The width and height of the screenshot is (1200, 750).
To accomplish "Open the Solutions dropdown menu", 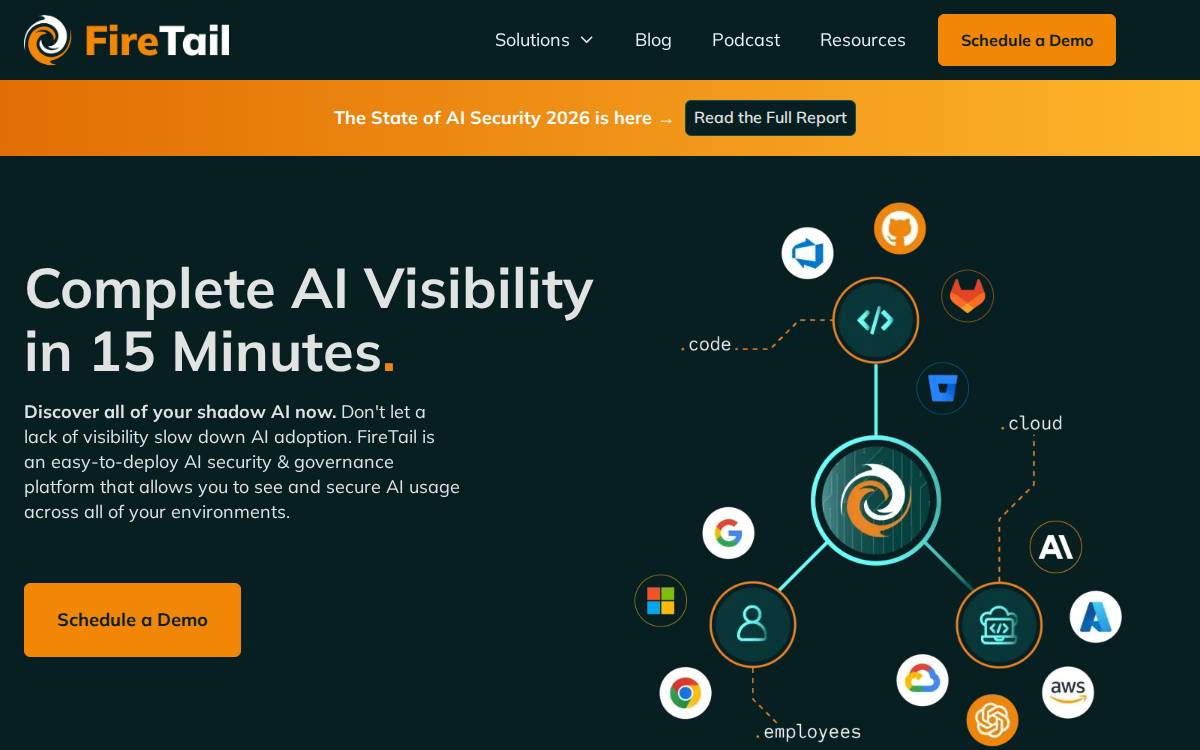I will click(x=544, y=40).
